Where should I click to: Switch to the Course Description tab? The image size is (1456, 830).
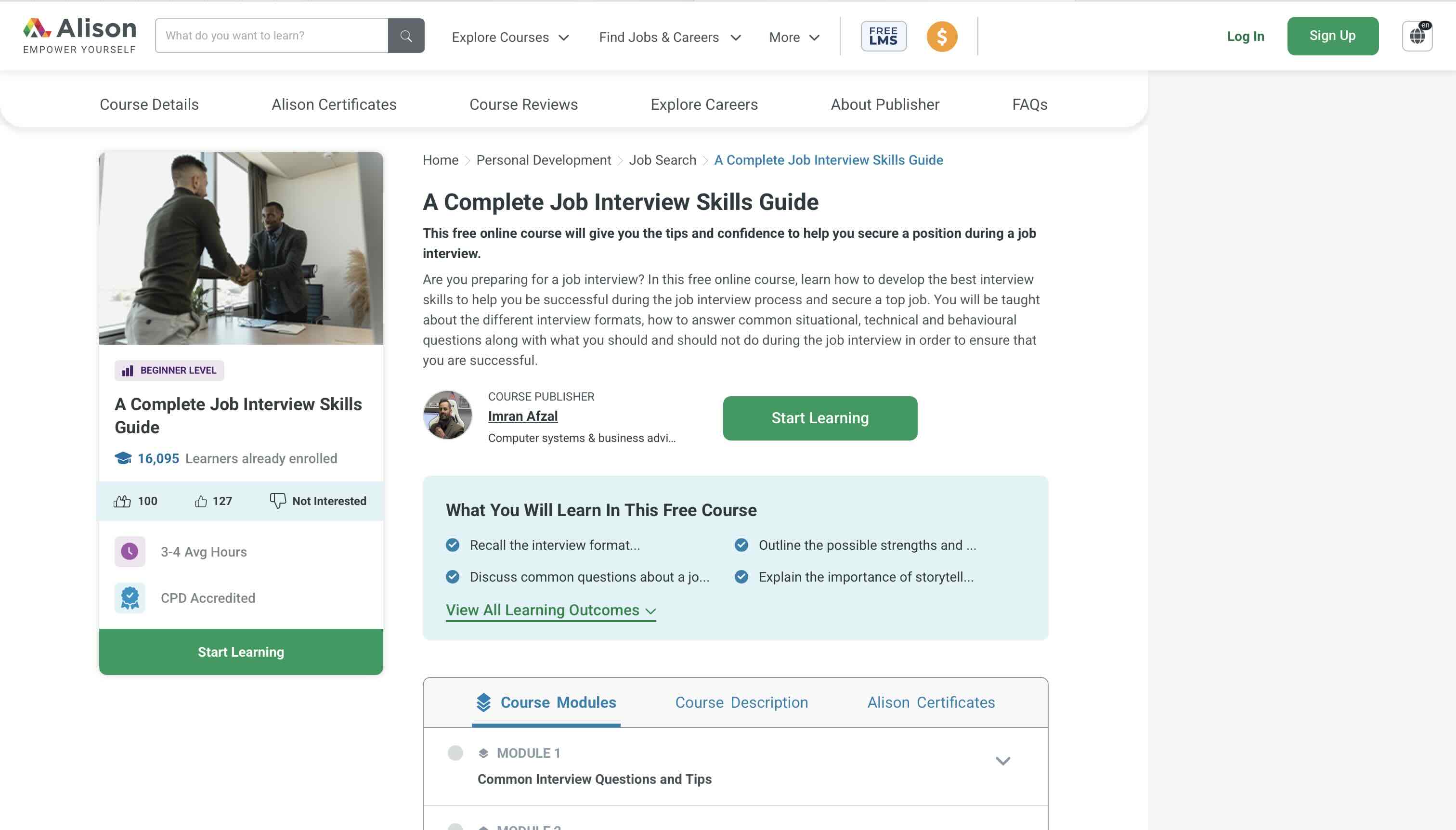(741, 702)
